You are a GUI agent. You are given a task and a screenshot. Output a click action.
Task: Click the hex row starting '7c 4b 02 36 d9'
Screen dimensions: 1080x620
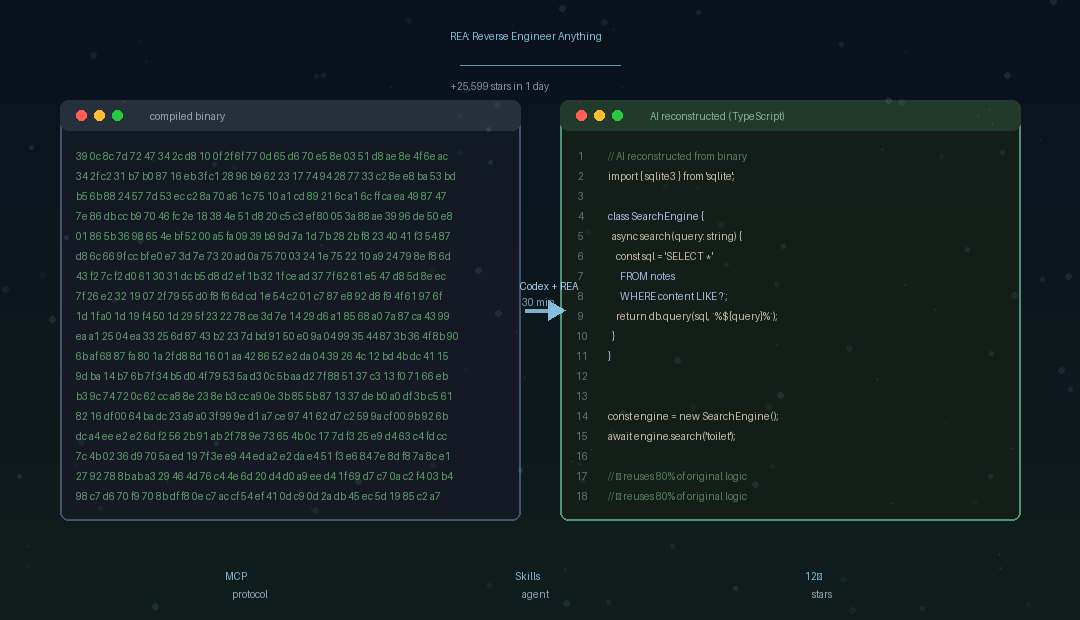pos(263,456)
